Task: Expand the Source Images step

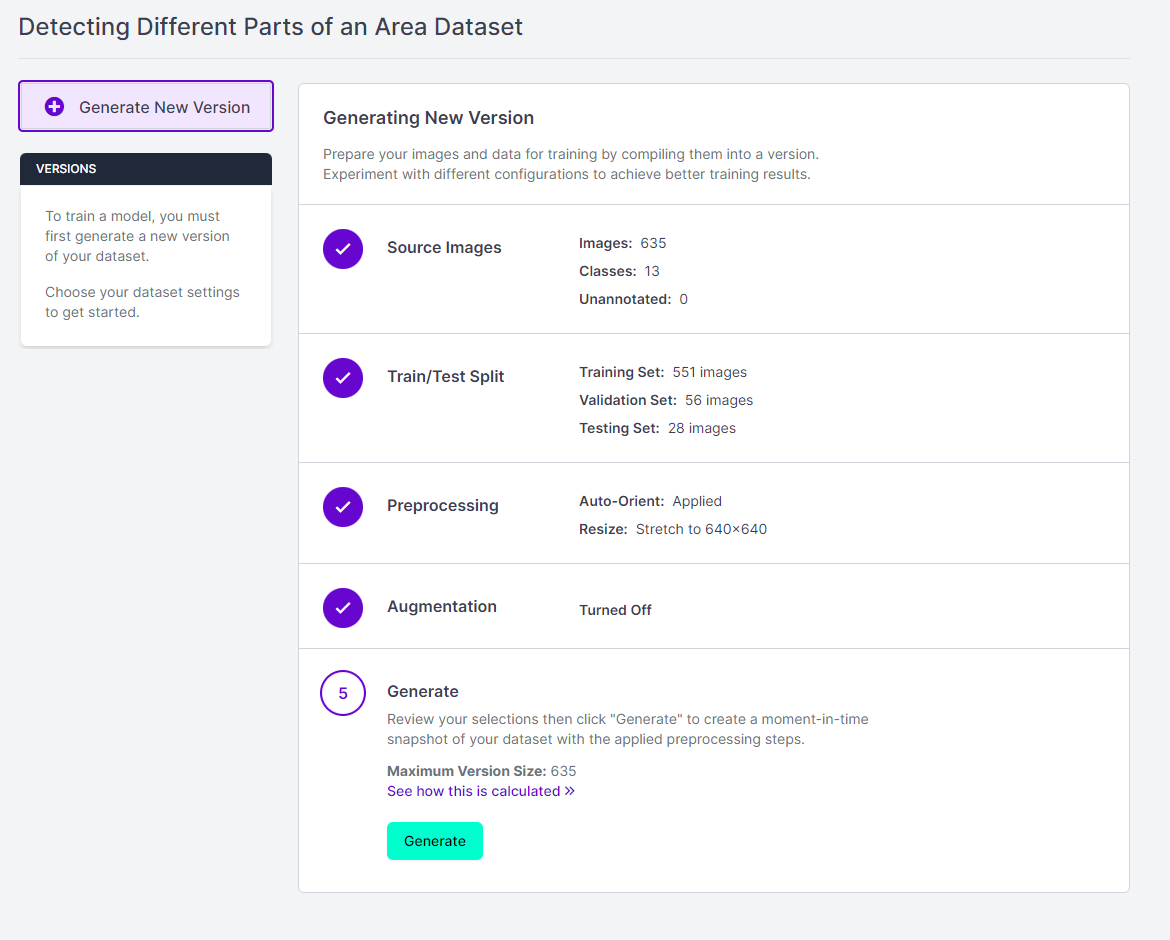Action: click(x=444, y=248)
